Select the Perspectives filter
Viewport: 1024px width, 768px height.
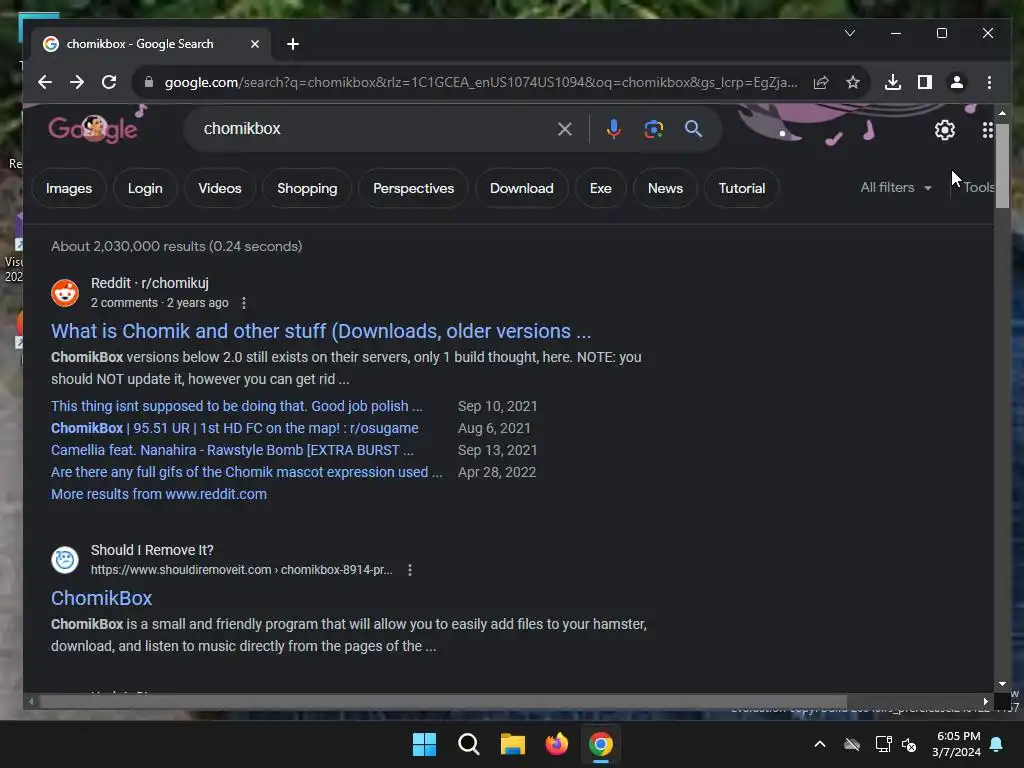click(413, 188)
